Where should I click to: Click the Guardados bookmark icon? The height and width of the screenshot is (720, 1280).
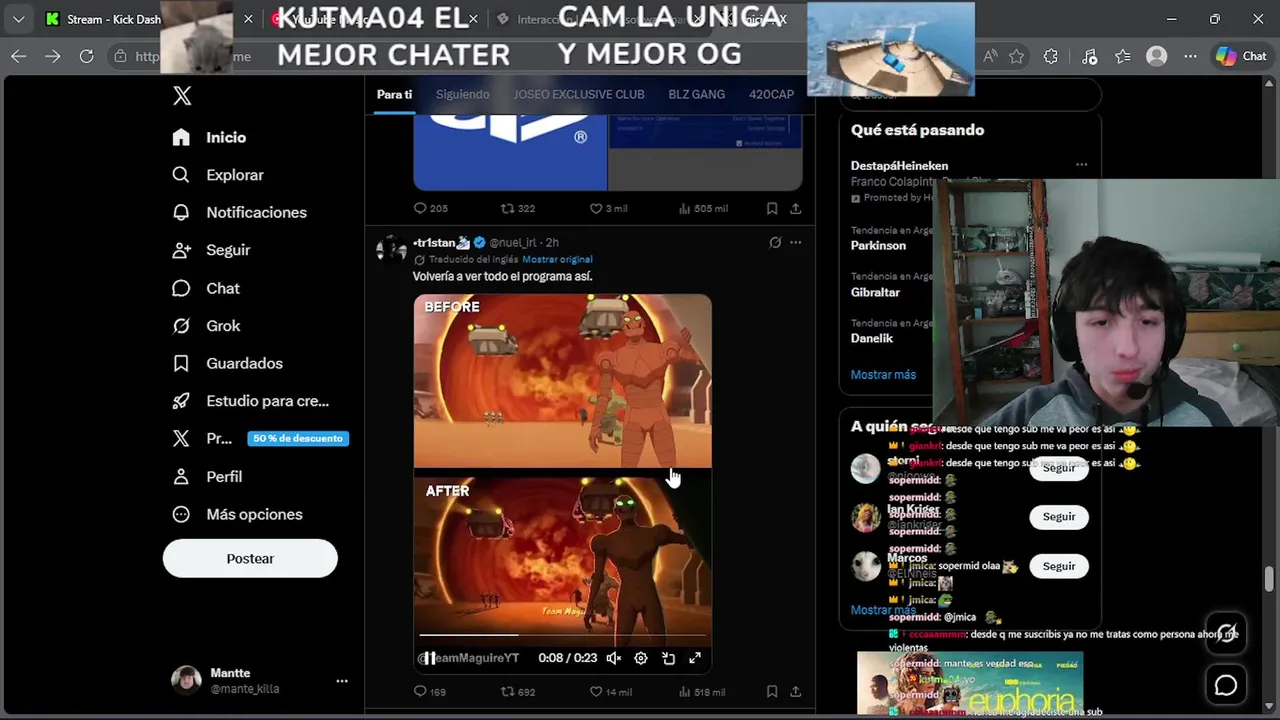[x=181, y=363]
